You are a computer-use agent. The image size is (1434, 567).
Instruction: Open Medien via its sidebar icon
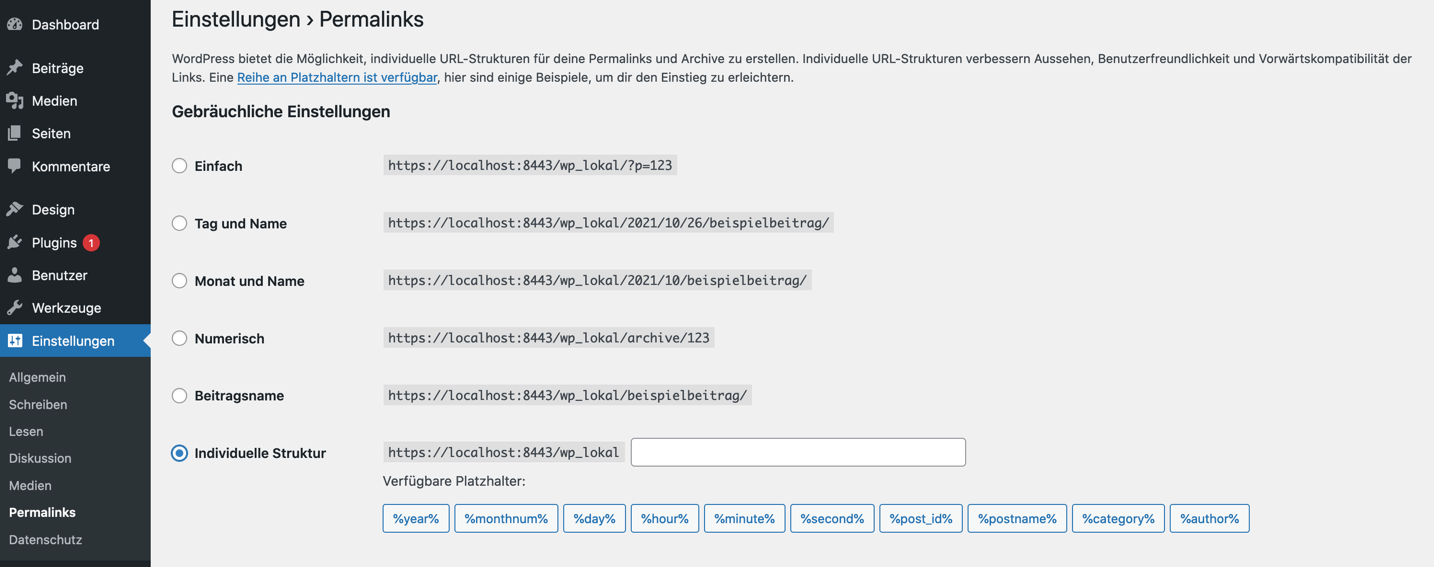click(15, 101)
